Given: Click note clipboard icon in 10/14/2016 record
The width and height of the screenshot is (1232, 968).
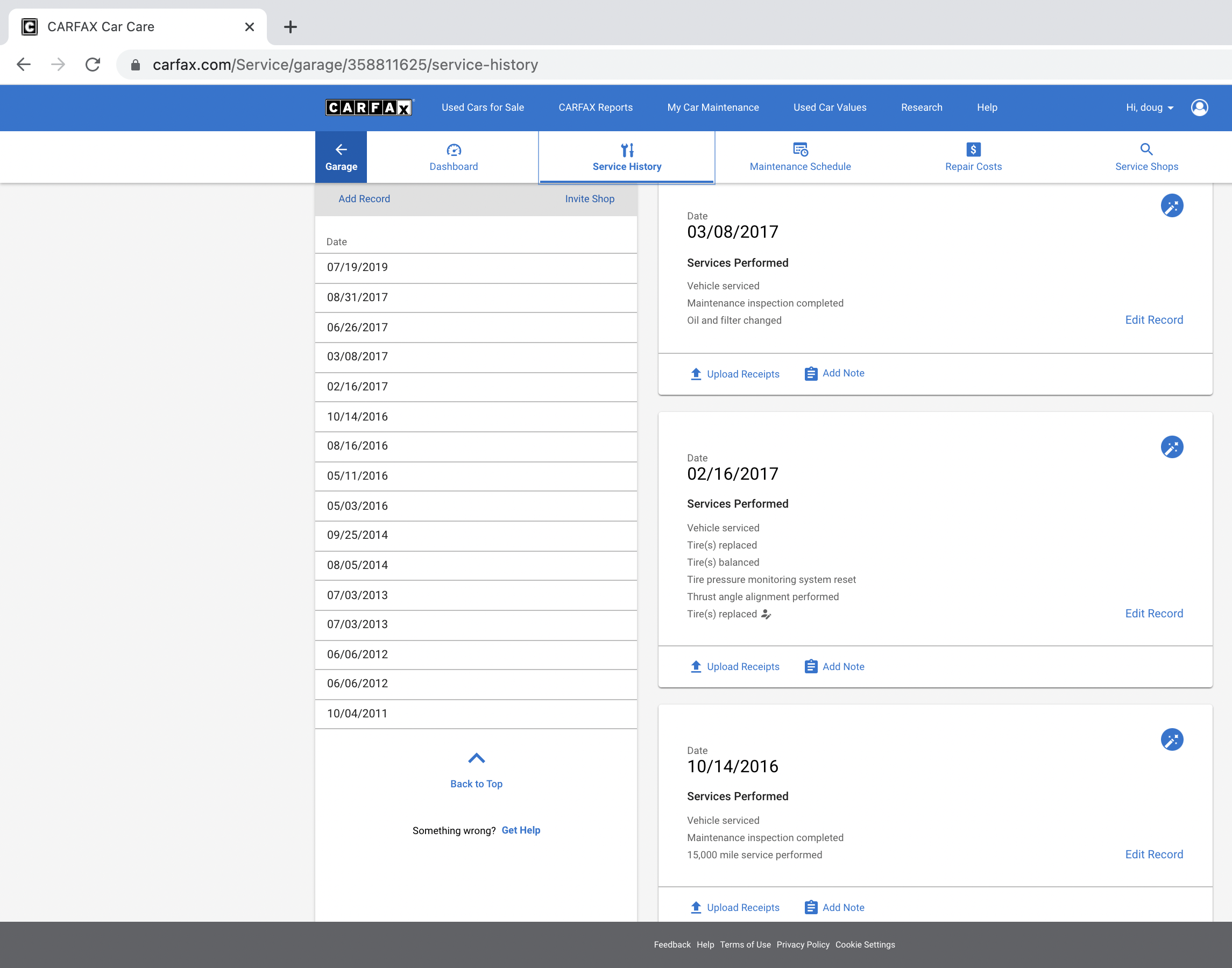Looking at the screenshot, I should 811,907.
